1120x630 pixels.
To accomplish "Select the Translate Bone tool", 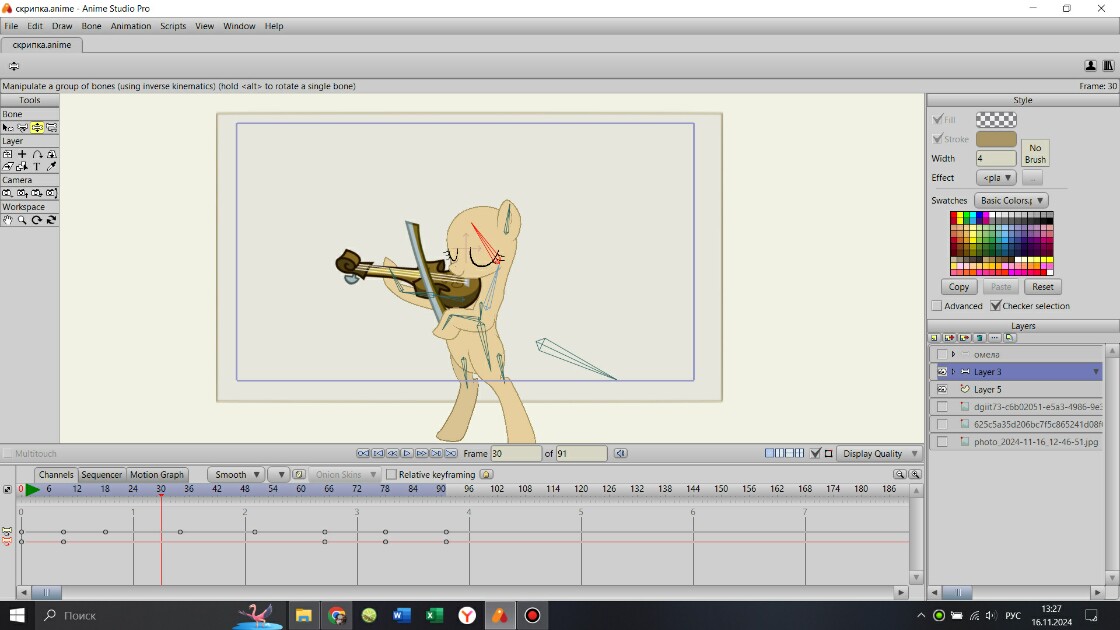I will (x=22, y=127).
